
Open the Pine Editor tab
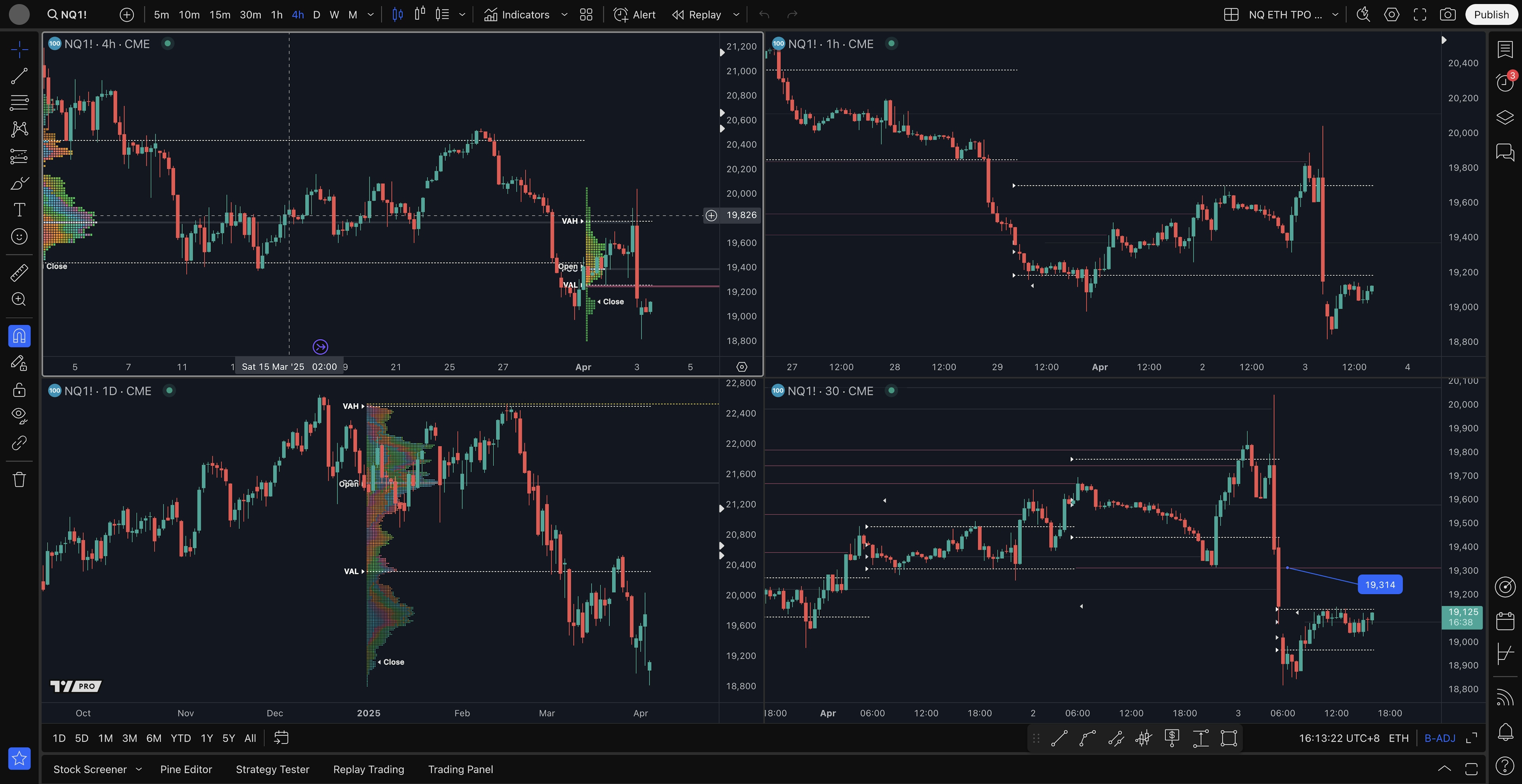pos(185,769)
